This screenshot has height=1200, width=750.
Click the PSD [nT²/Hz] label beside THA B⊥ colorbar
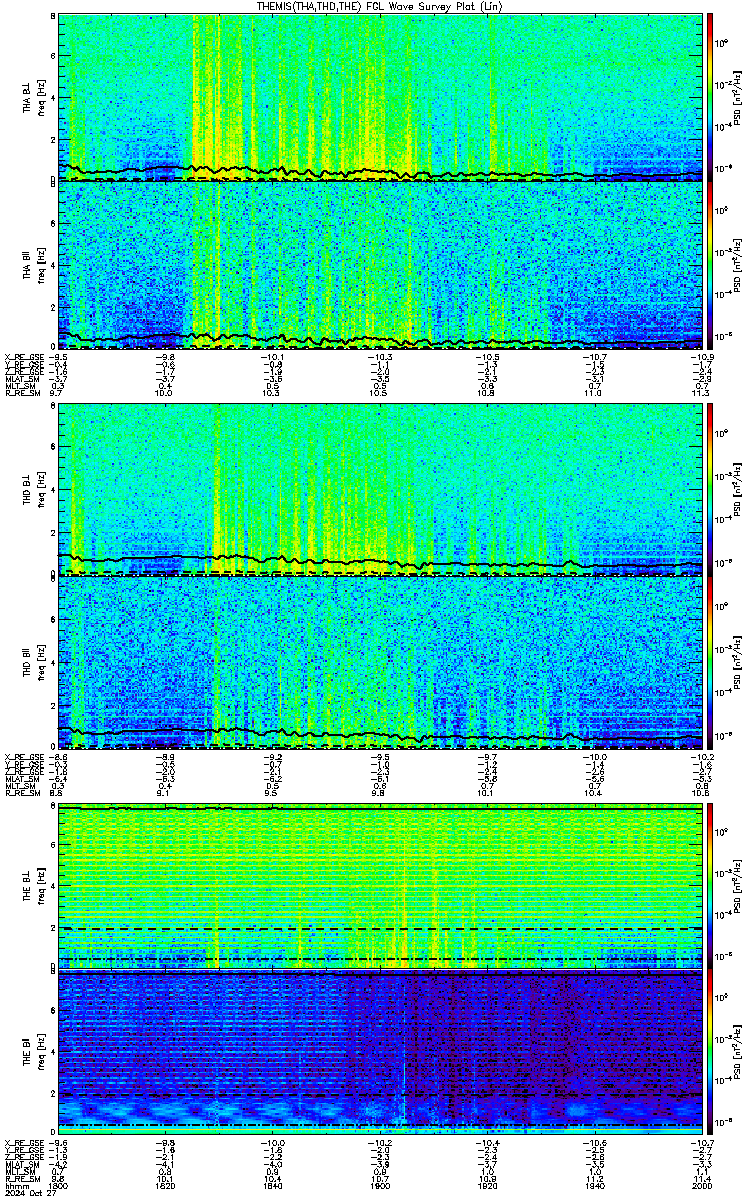pyautogui.click(x=738, y=97)
